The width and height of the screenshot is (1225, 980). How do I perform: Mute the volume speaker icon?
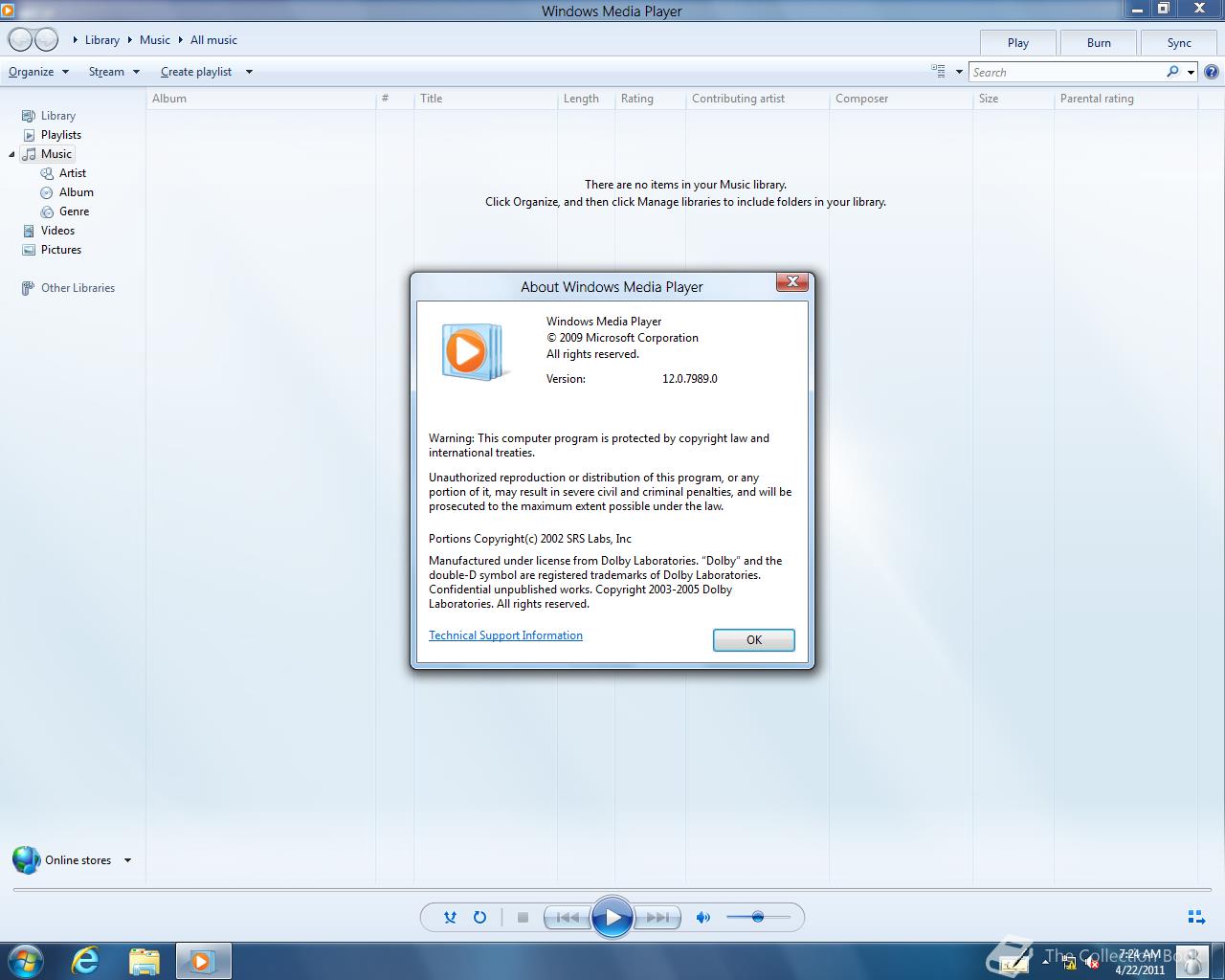[703, 917]
